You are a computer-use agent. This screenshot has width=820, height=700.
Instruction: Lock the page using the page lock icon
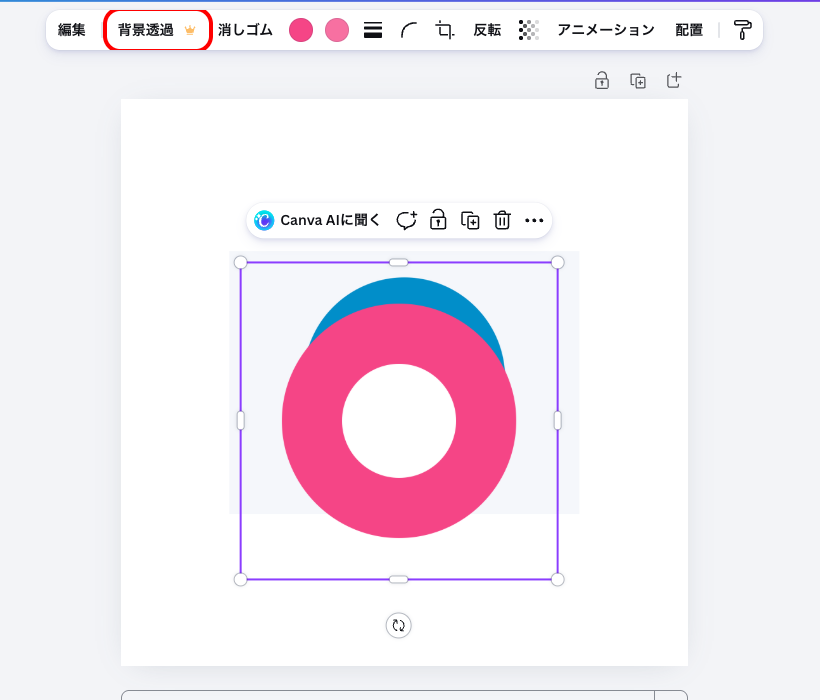coord(602,81)
